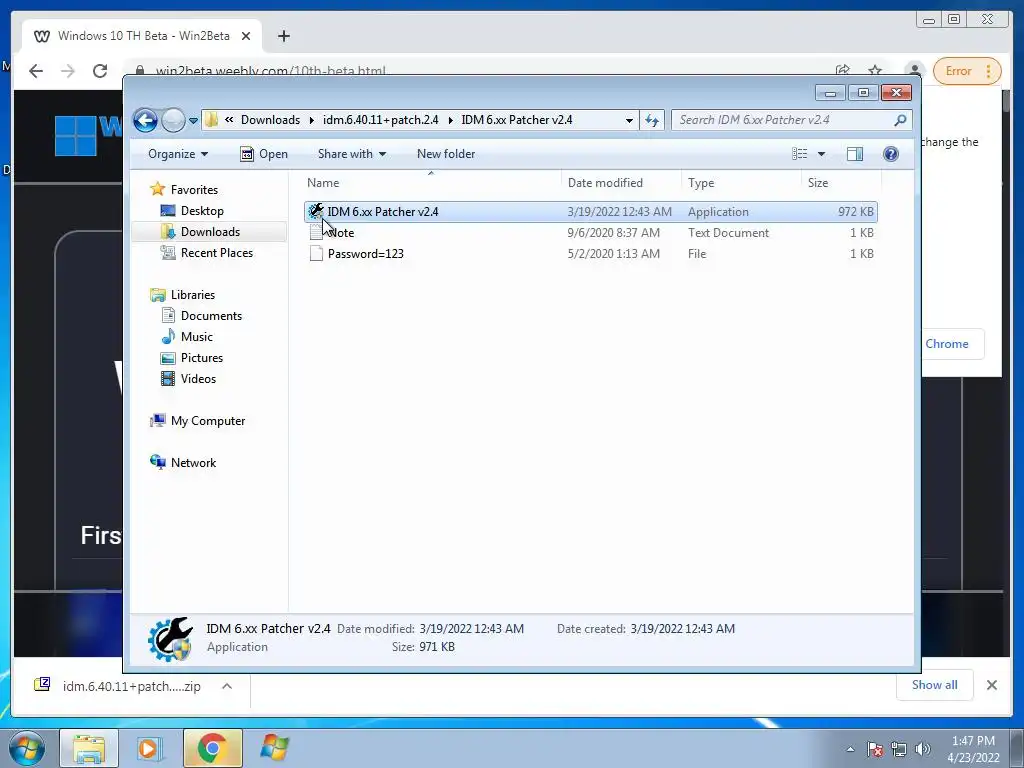Click the Explorer back navigation arrow

145,120
